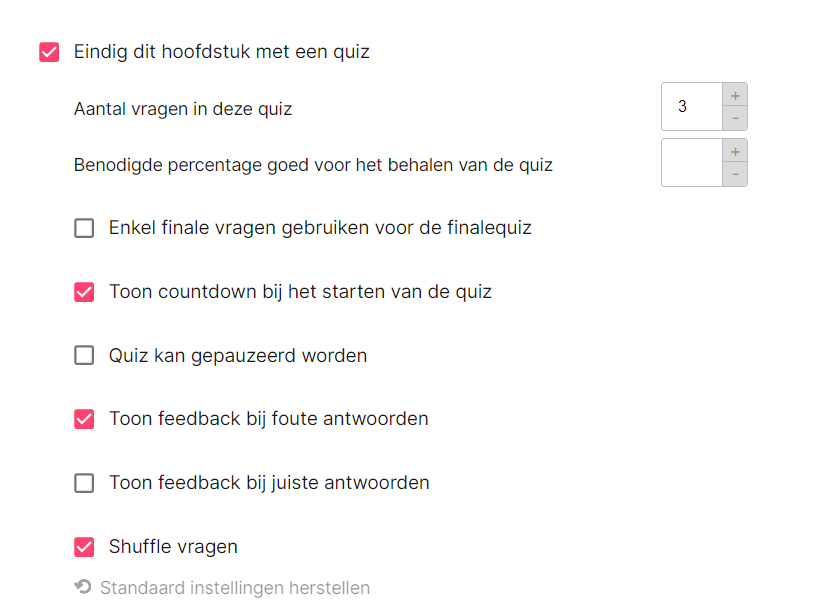Check 'Toon feedback bij juiste antwoorden' box
826x615 pixels.
pos(84,483)
